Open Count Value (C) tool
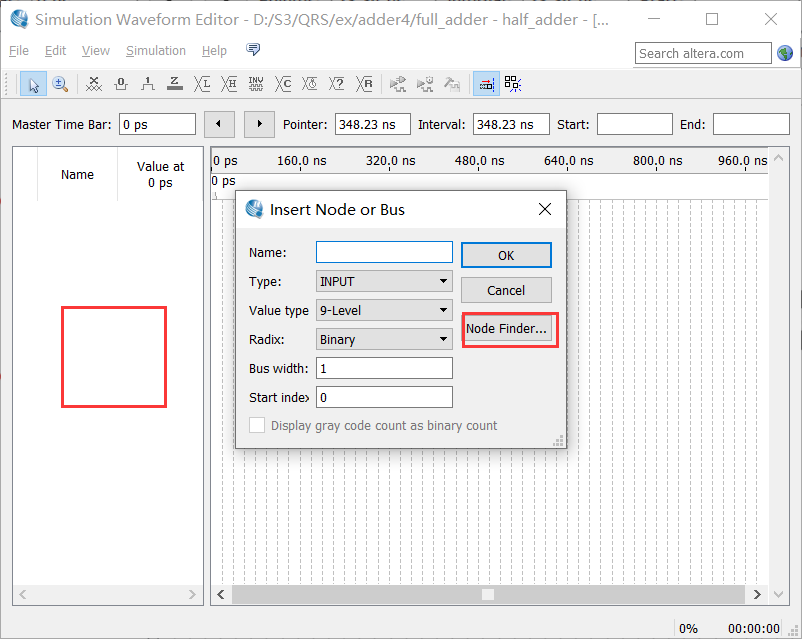 pyautogui.click(x=283, y=84)
